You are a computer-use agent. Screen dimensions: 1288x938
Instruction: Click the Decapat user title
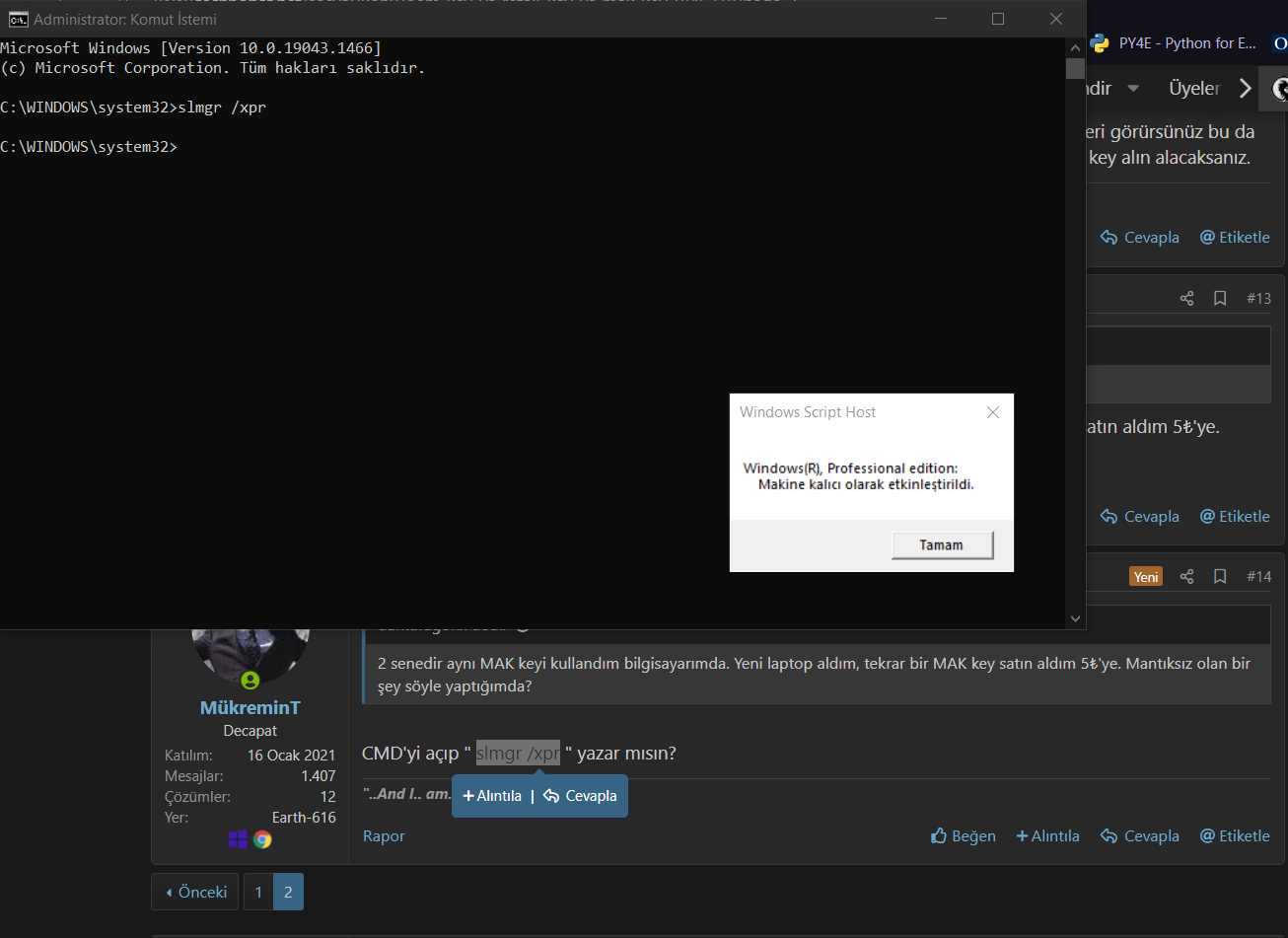pyautogui.click(x=250, y=731)
